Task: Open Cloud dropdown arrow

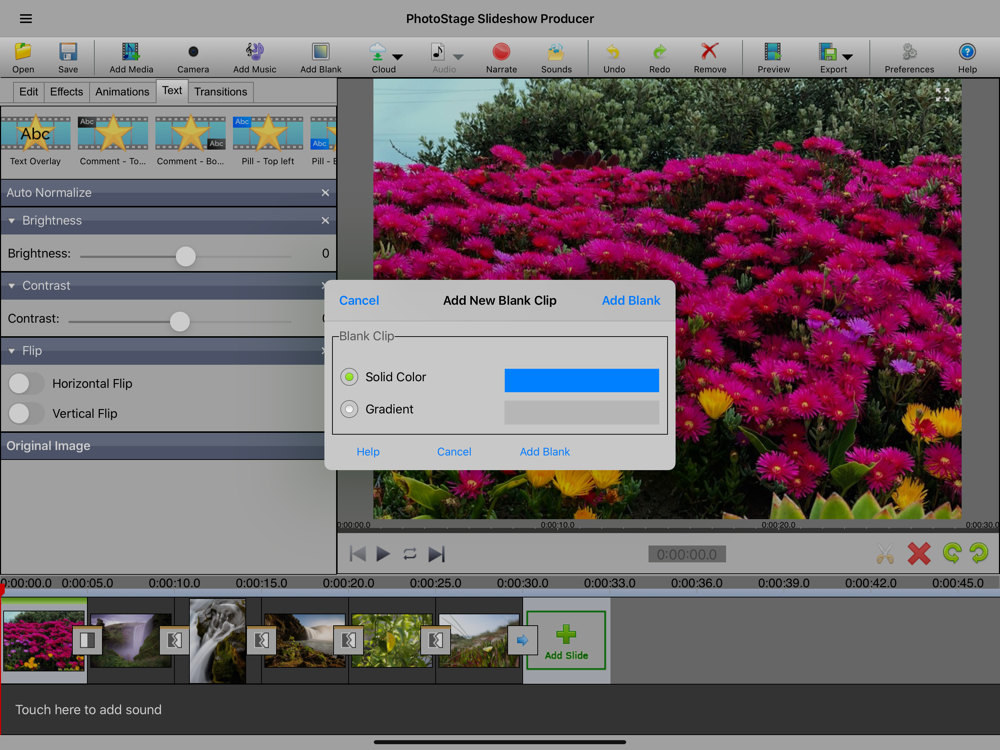Action: point(397,57)
